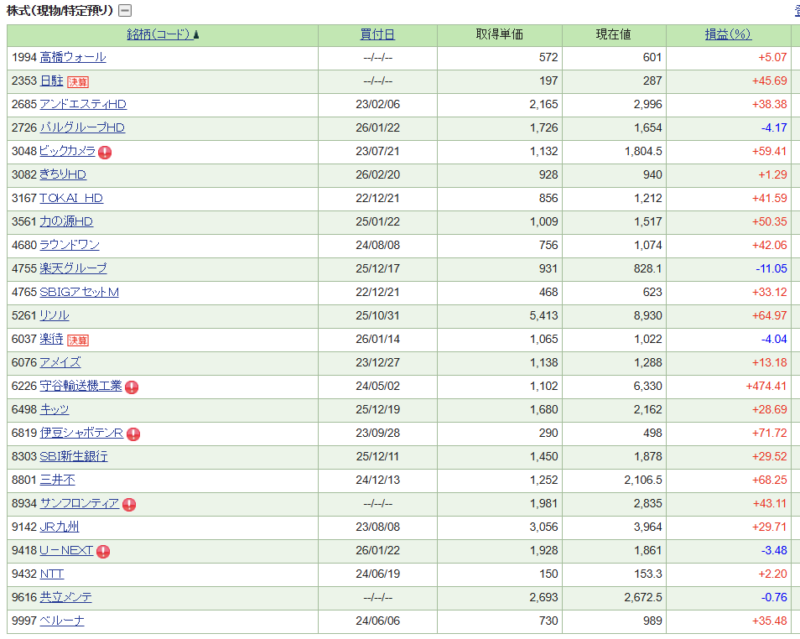Click the alert icon next to 守谷輸送機工業

[132, 387]
